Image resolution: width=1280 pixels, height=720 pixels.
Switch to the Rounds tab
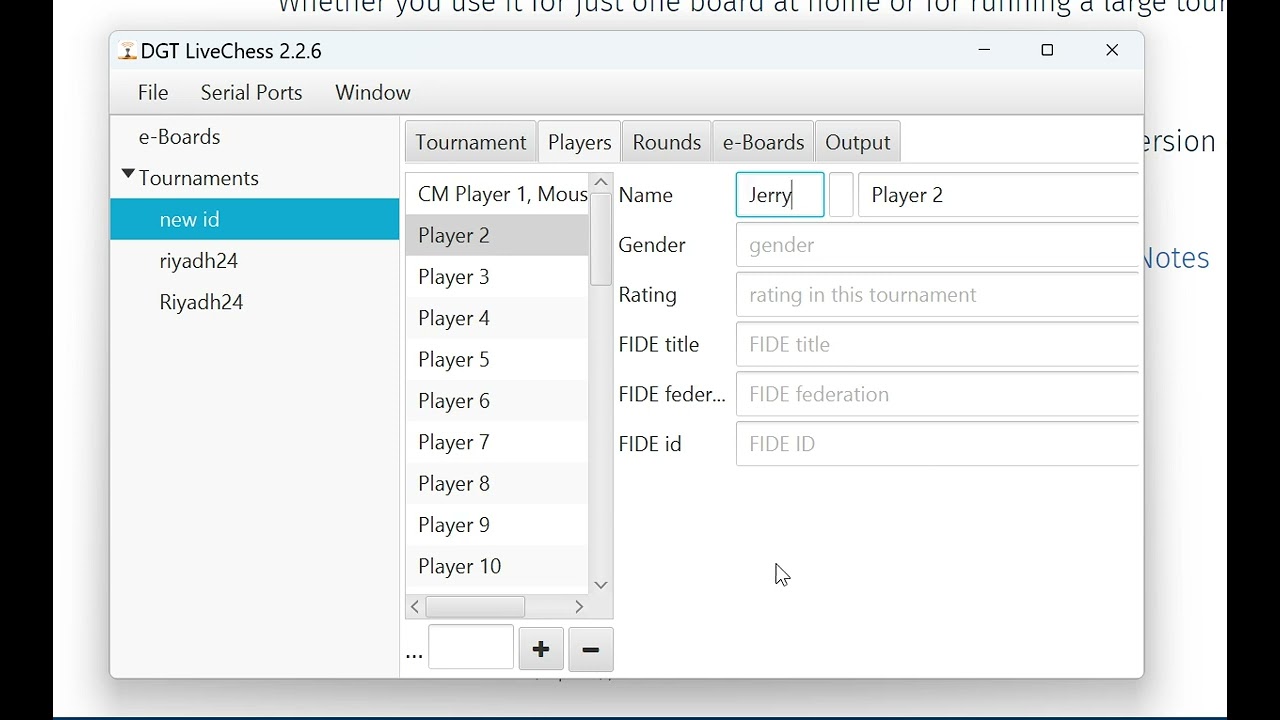(667, 142)
